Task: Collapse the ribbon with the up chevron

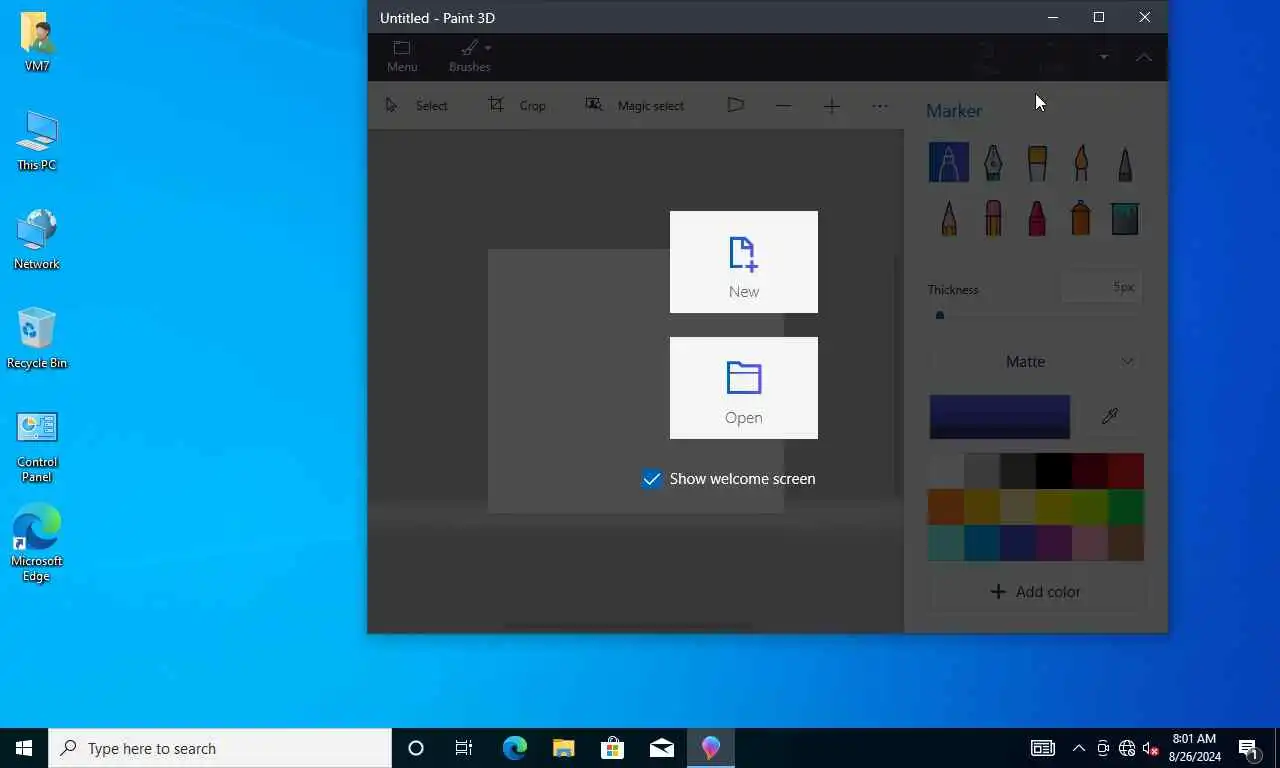Action: pyautogui.click(x=1144, y=57)
